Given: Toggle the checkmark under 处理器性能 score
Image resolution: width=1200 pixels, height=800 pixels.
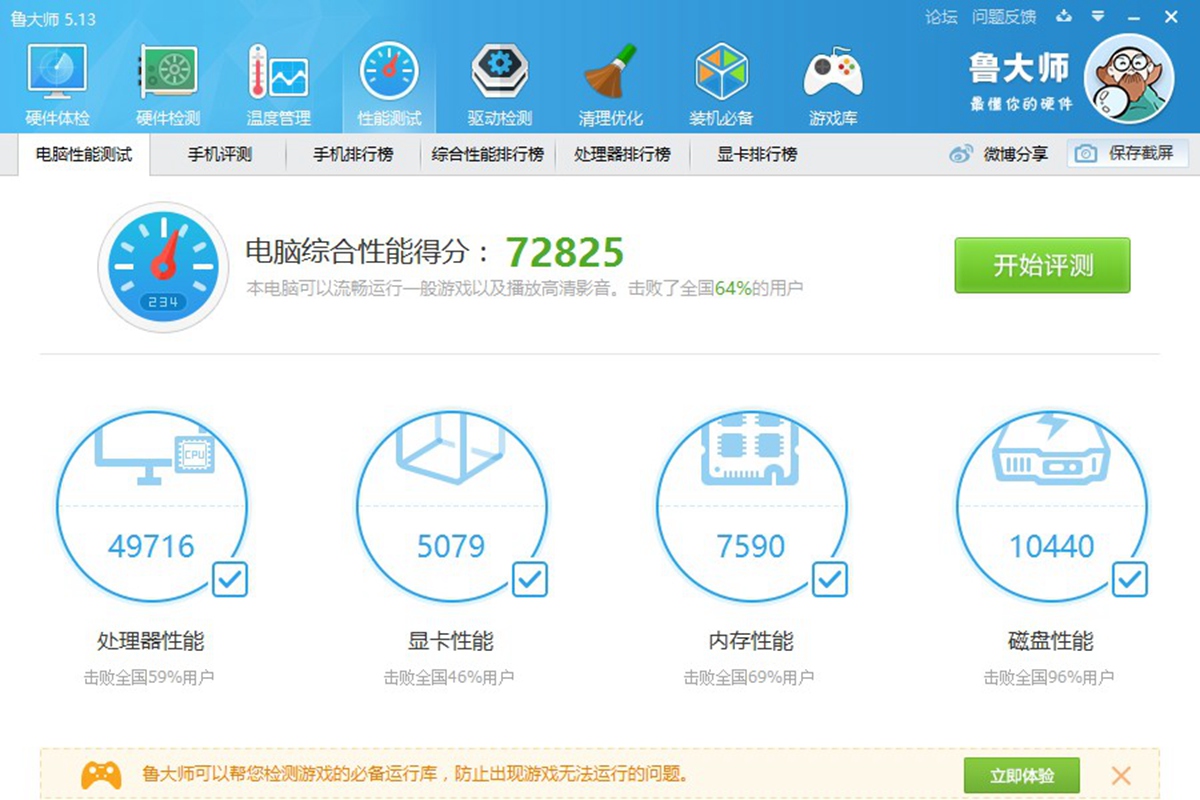Looking at the screenshot, I should pyautogui.click(x=230, y=579).
